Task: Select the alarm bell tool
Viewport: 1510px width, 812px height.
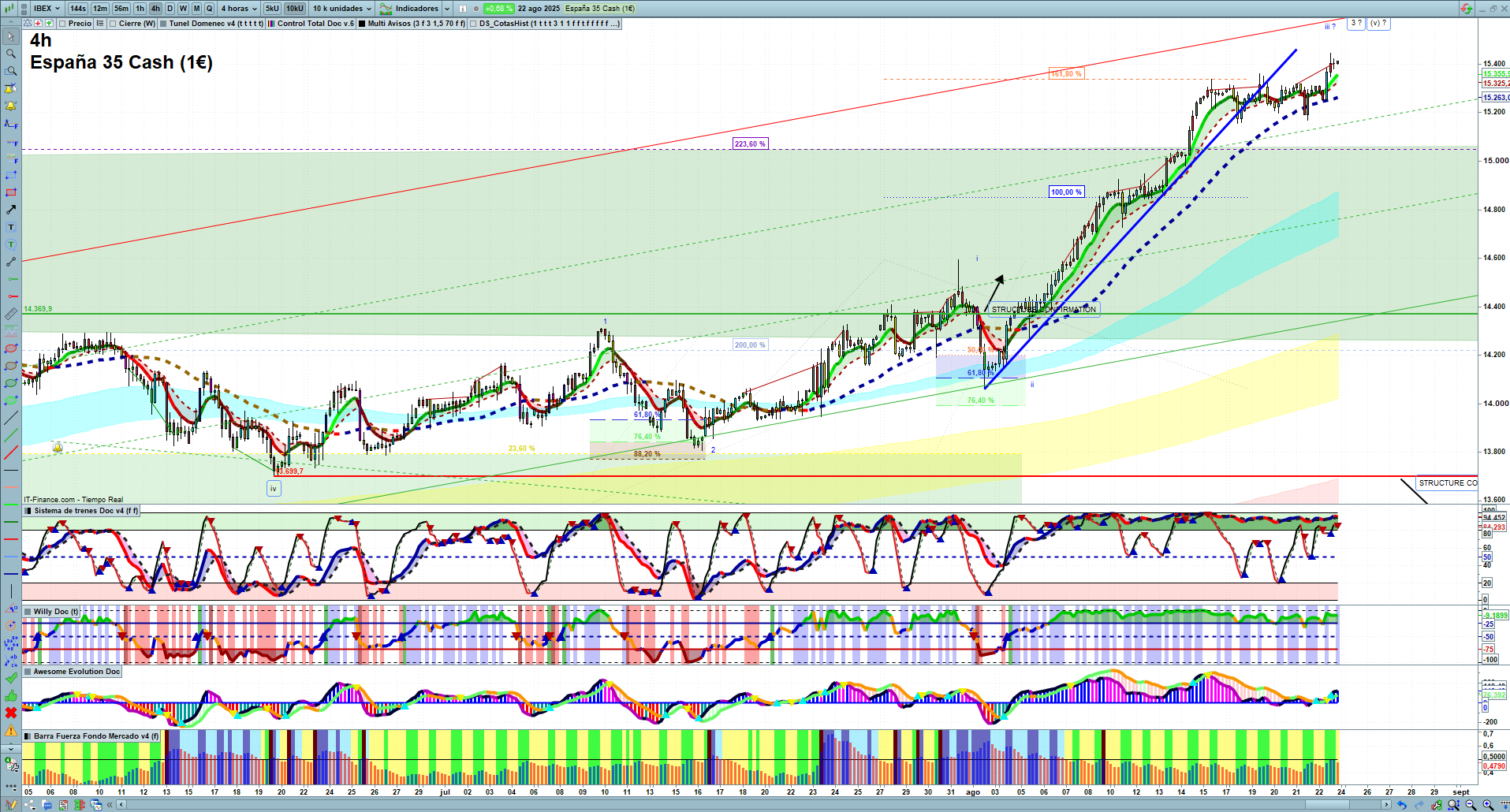Action: [11, 106]
